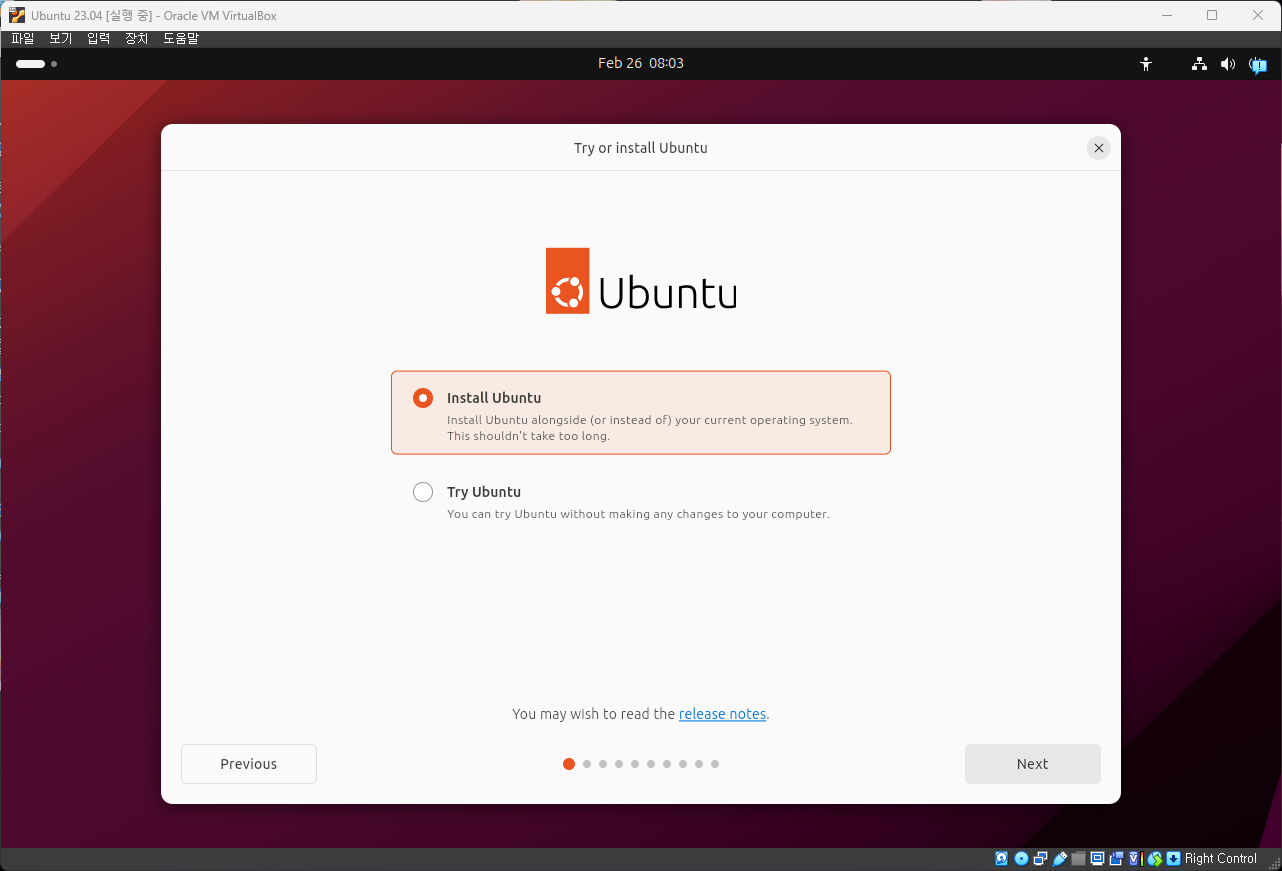Click the Try Ubuntu description text
This screenshot has height=871, width=1282.
638,514
